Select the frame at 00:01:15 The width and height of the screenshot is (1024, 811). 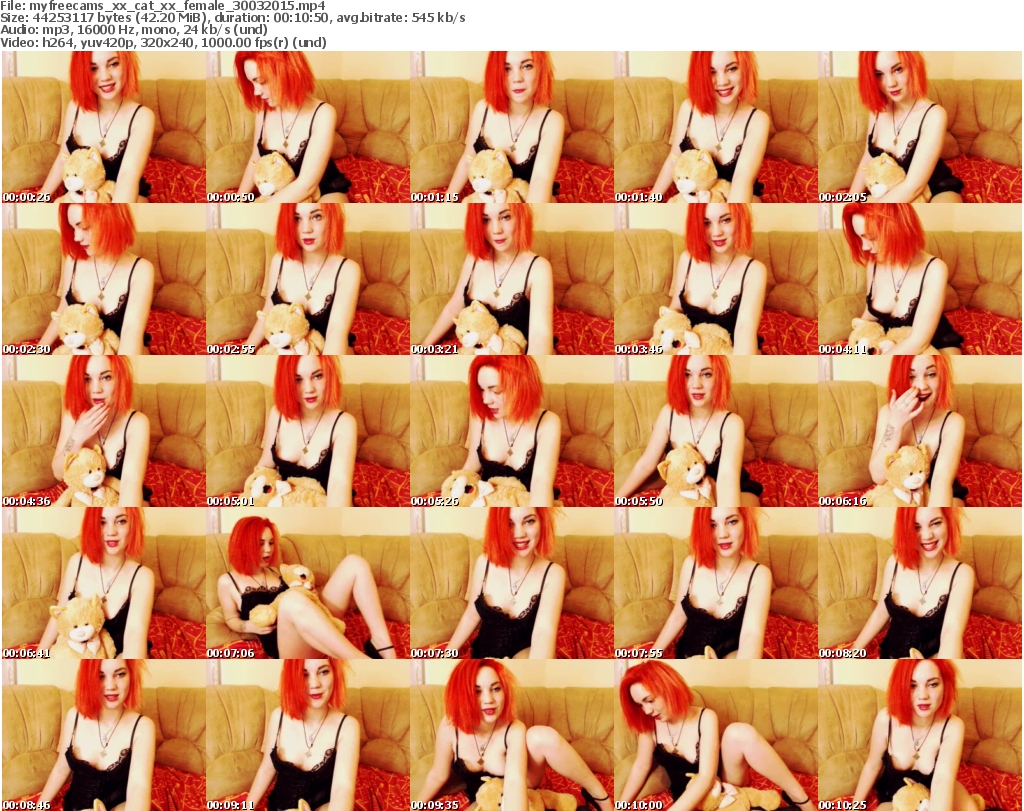point(511,127)
